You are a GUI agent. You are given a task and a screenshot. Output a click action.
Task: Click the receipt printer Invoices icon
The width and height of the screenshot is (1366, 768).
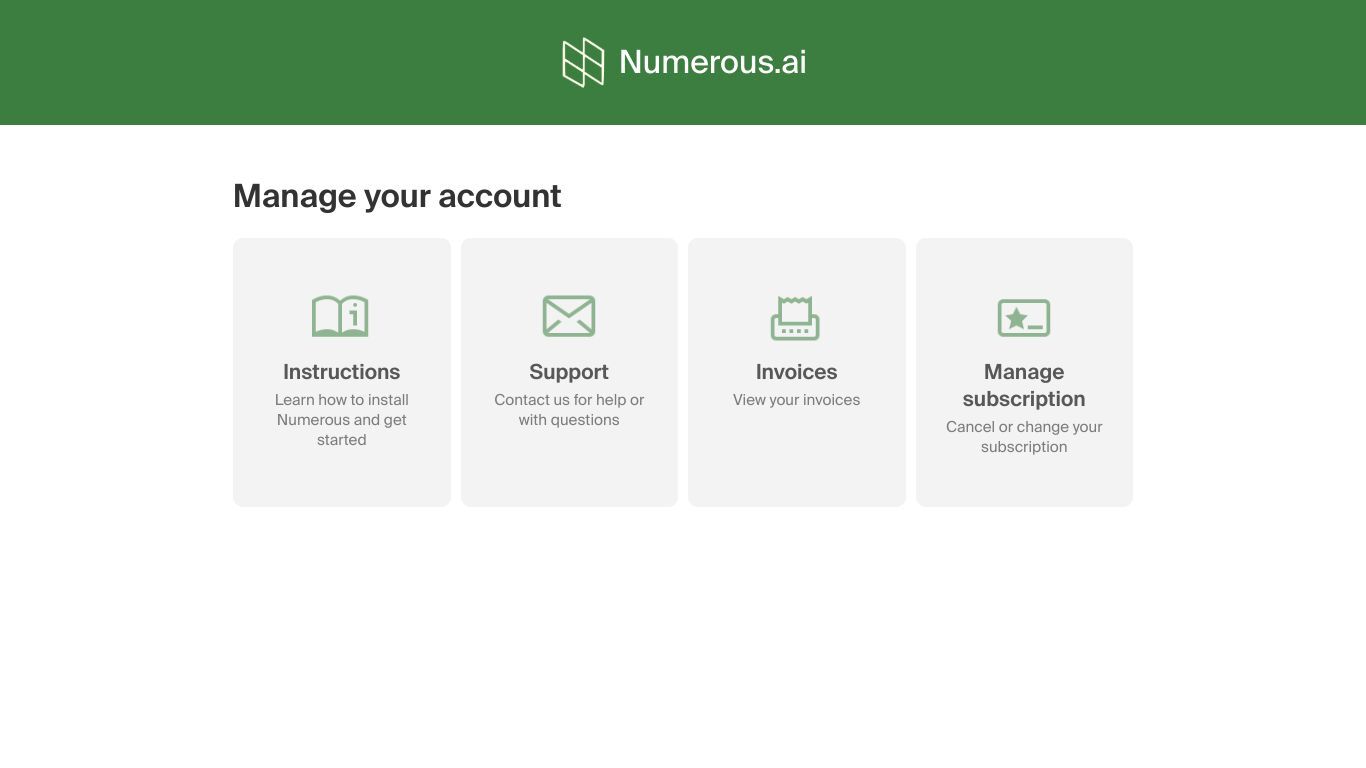pos(796,318)
